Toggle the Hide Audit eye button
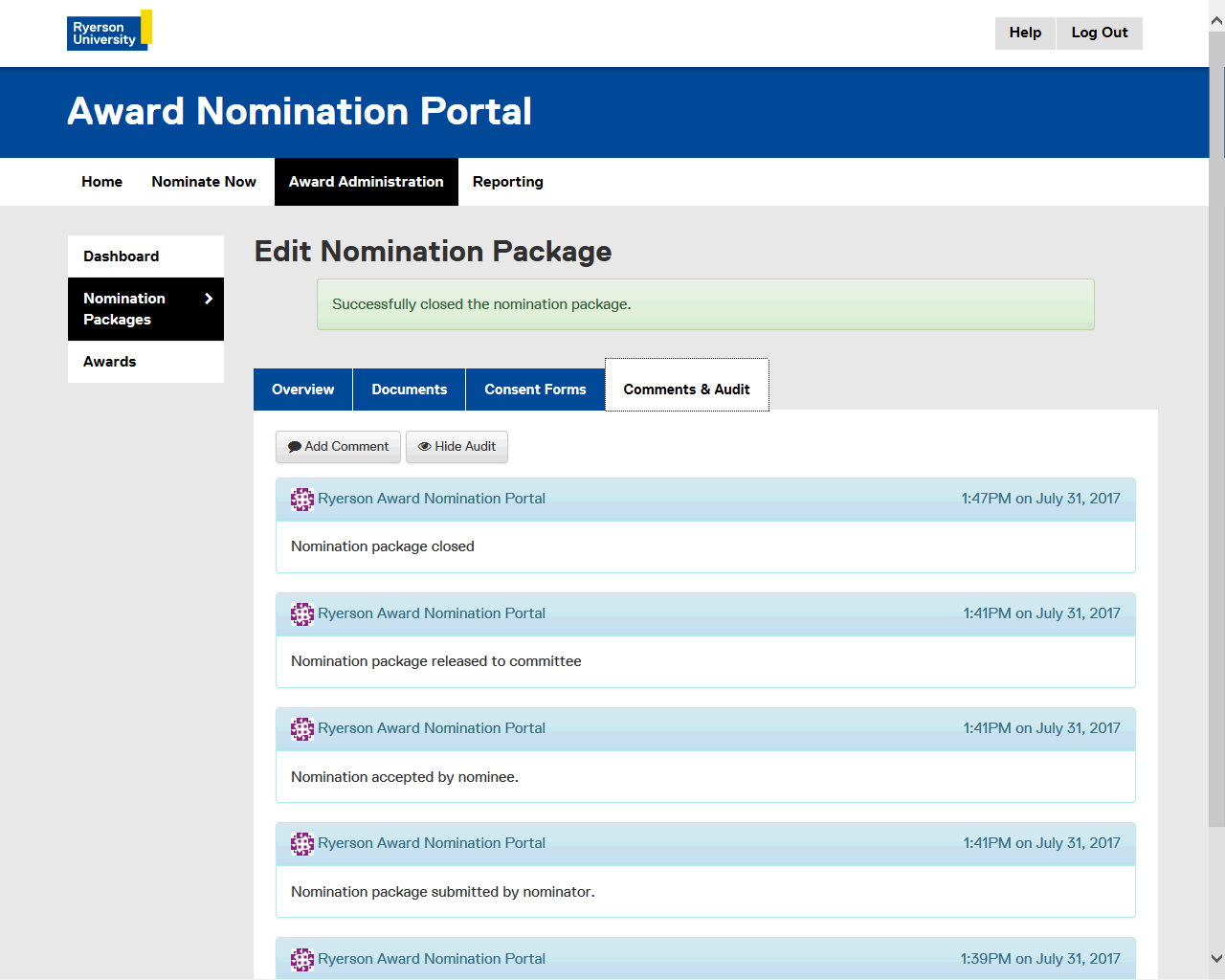 pos(457,447)
